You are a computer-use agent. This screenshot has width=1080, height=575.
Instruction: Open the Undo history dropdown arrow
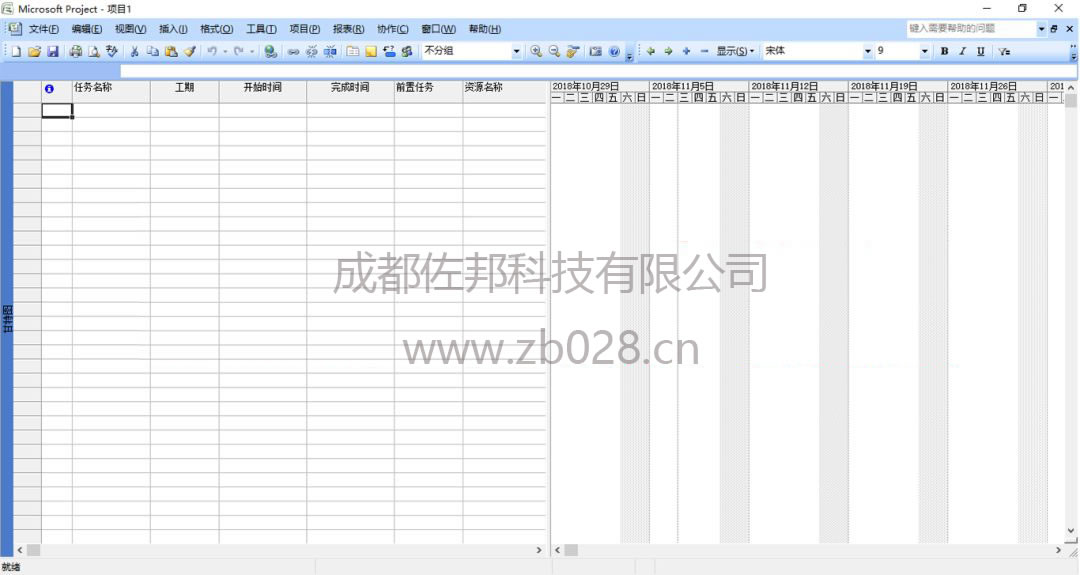click(225, 52)
